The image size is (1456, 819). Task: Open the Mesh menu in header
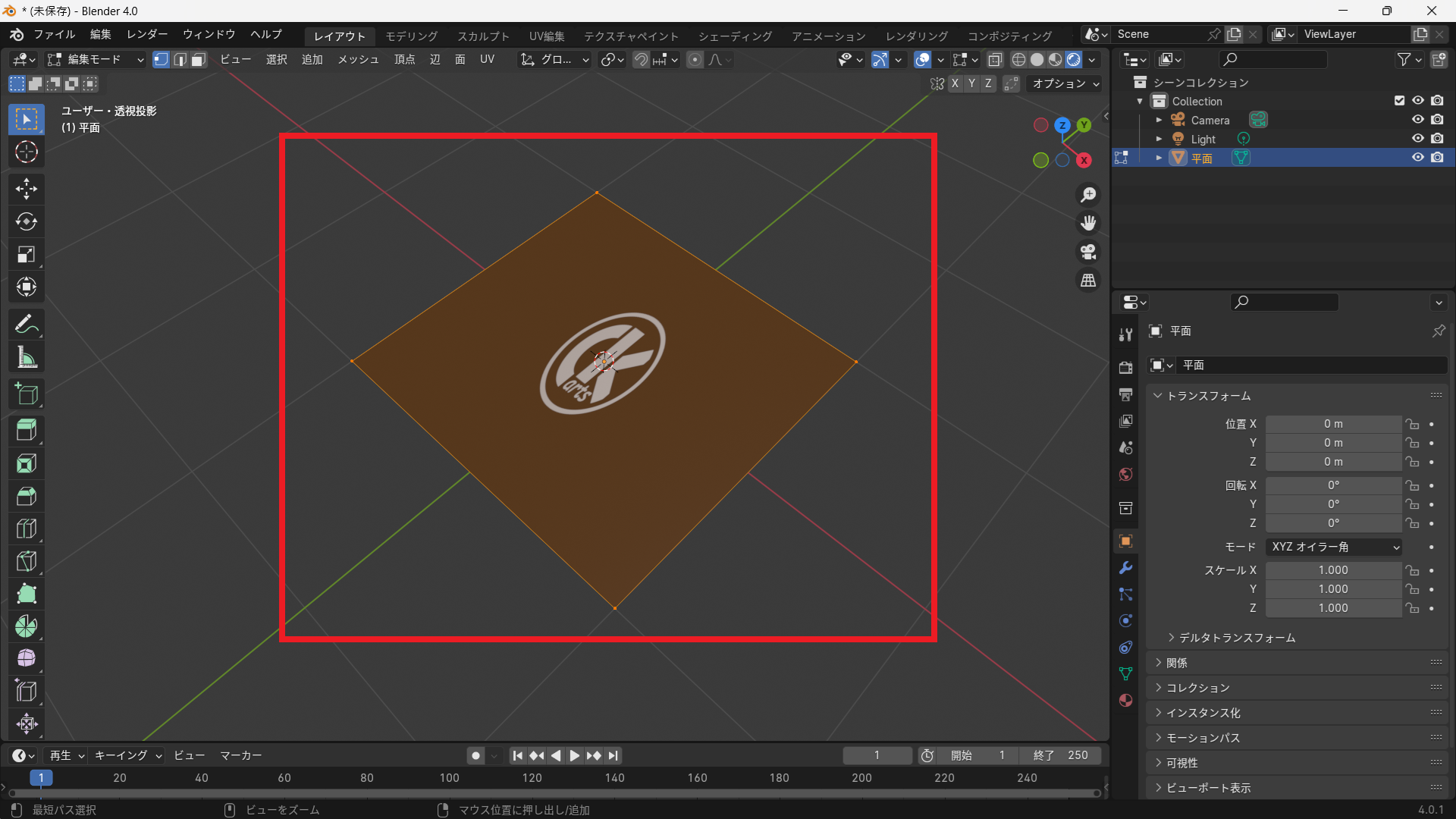(358, 60)
